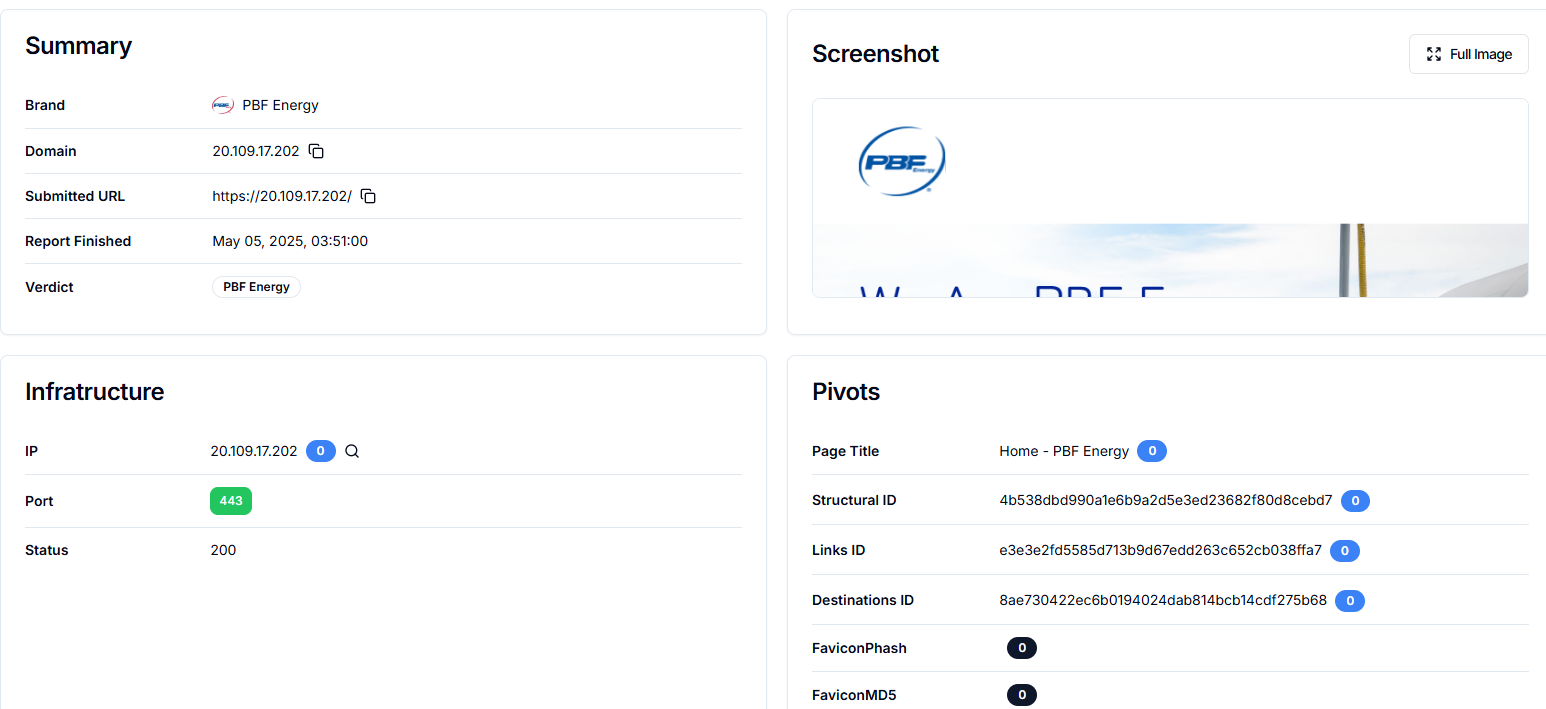Viewport: 1546px width, 709px height.
Task: Click the Pivots heading
Action: tap(846, 392)
